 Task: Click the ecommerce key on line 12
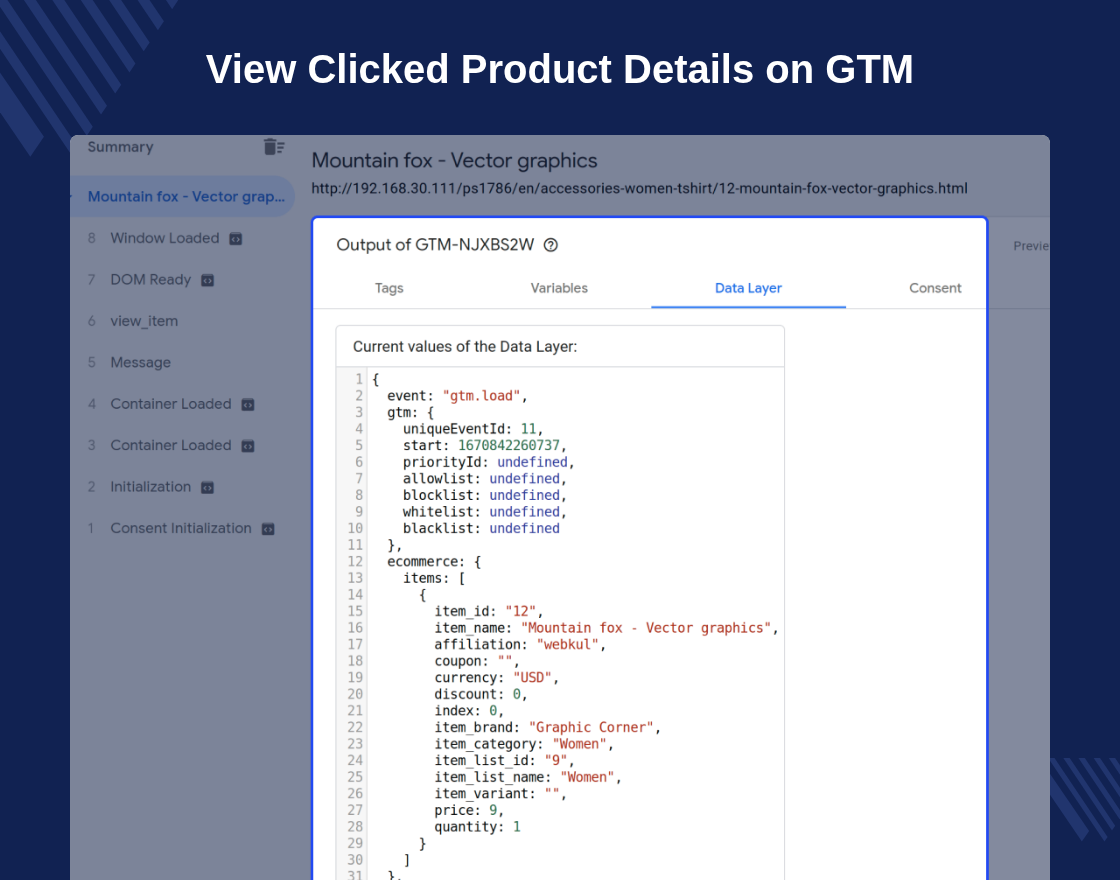coord(426,561)
